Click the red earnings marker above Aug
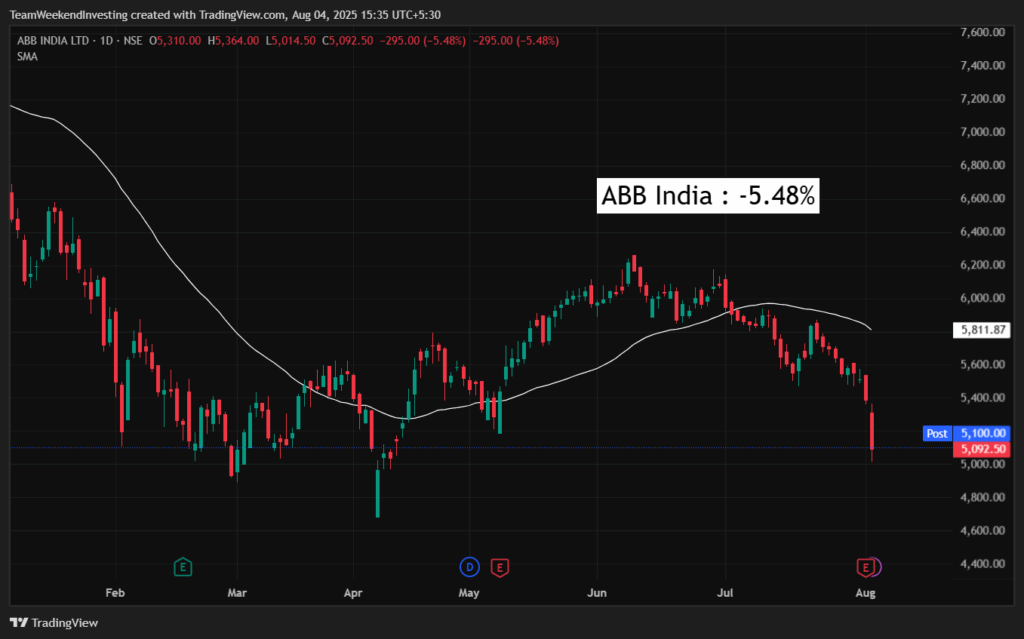Screen dimensions: 1024x639 point(866,567)
